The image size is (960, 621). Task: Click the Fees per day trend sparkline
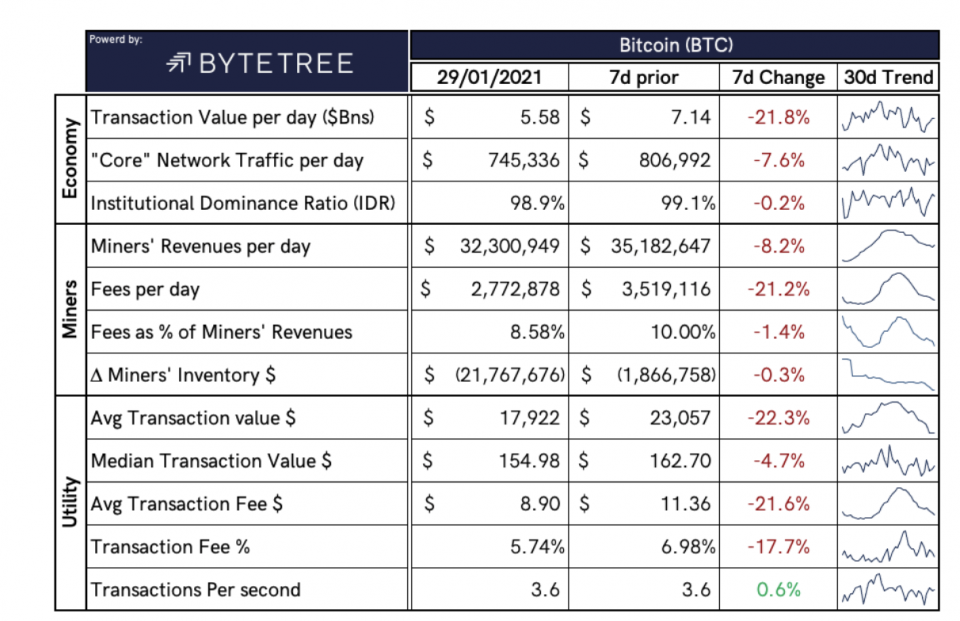tap(888, 289)
